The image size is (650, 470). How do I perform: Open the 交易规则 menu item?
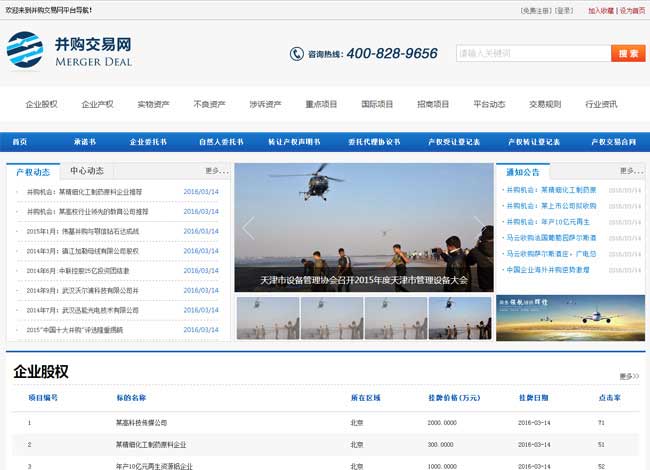click(545, 104)
